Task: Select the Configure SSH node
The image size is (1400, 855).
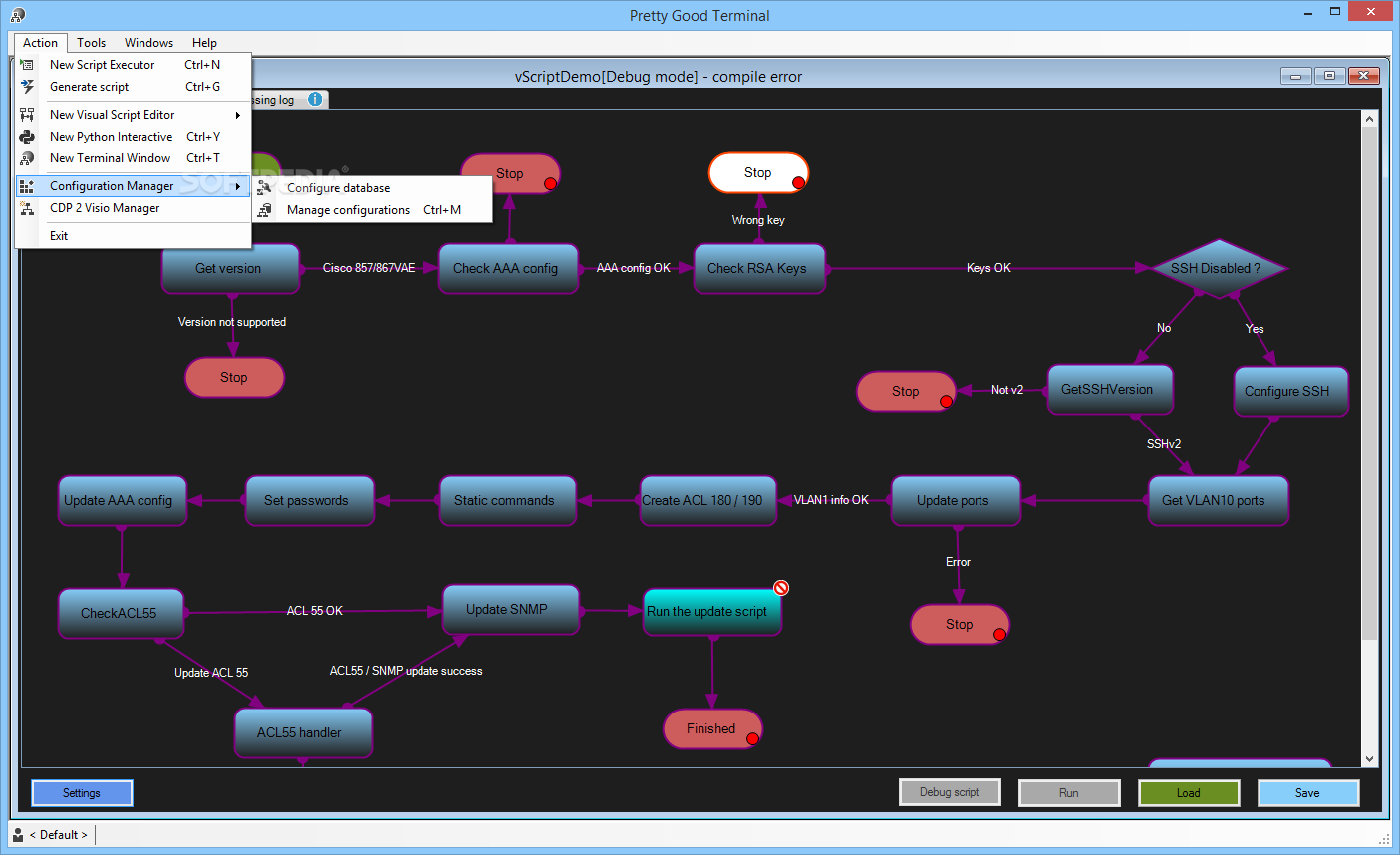Action: pos(1290,392)
